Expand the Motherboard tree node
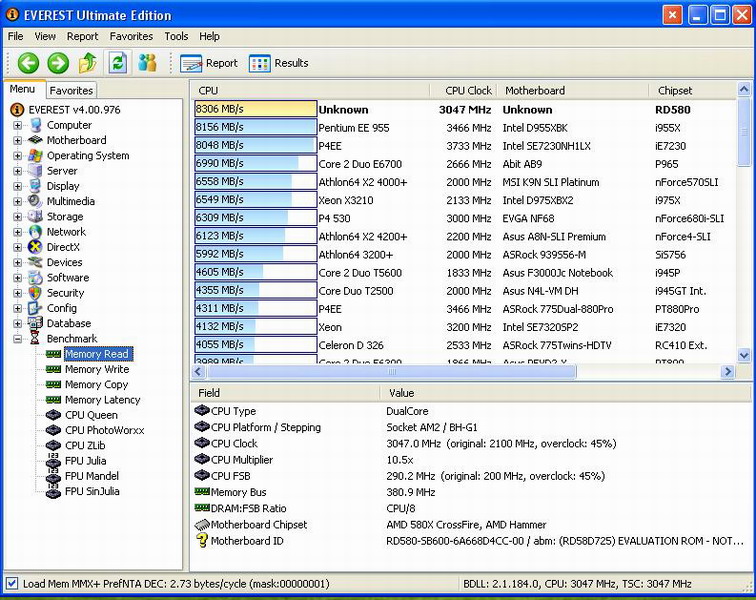Viewport: 756px width, 600px height. click(x=17, y=140)
